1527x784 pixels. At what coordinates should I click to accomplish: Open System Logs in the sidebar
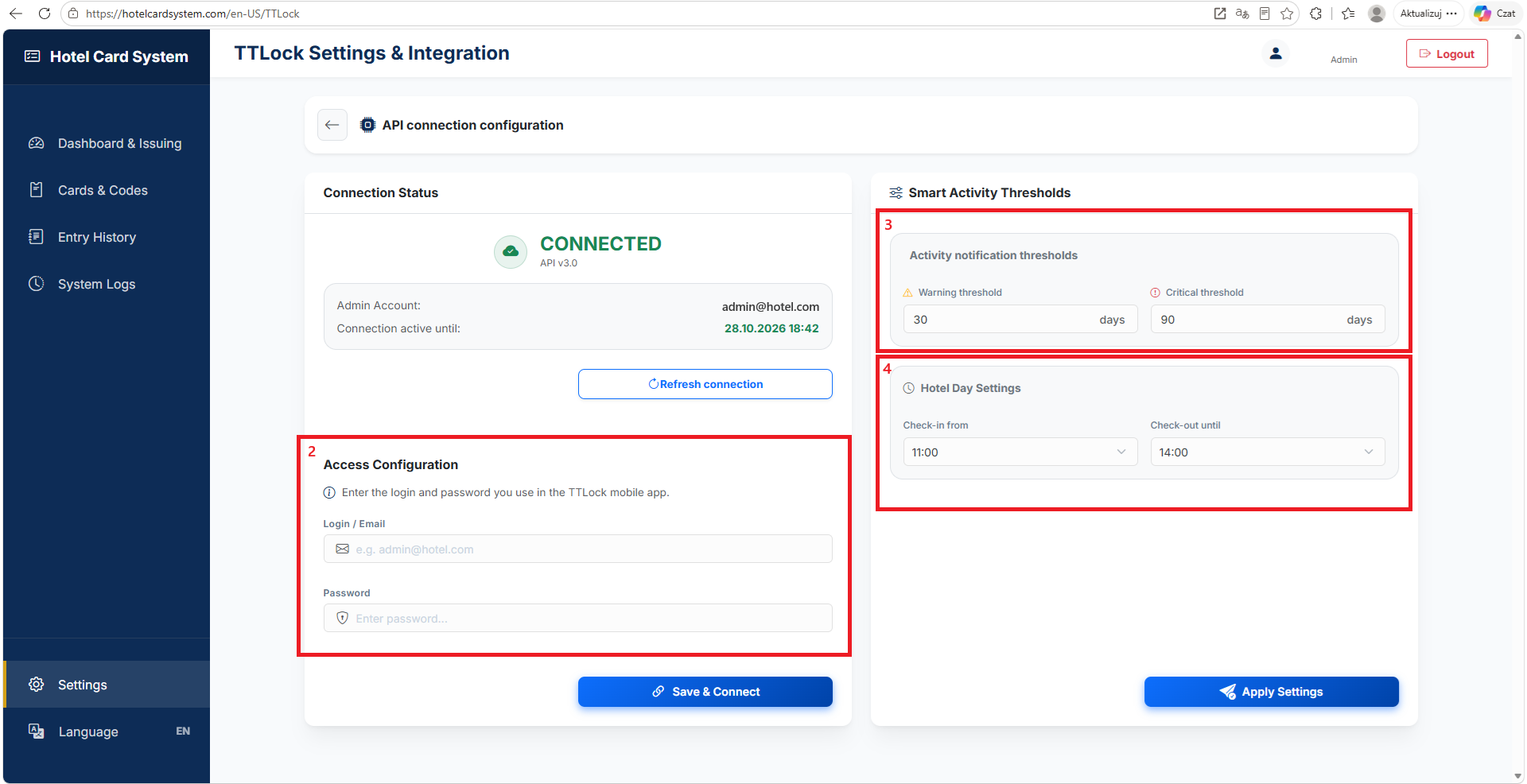107,284
